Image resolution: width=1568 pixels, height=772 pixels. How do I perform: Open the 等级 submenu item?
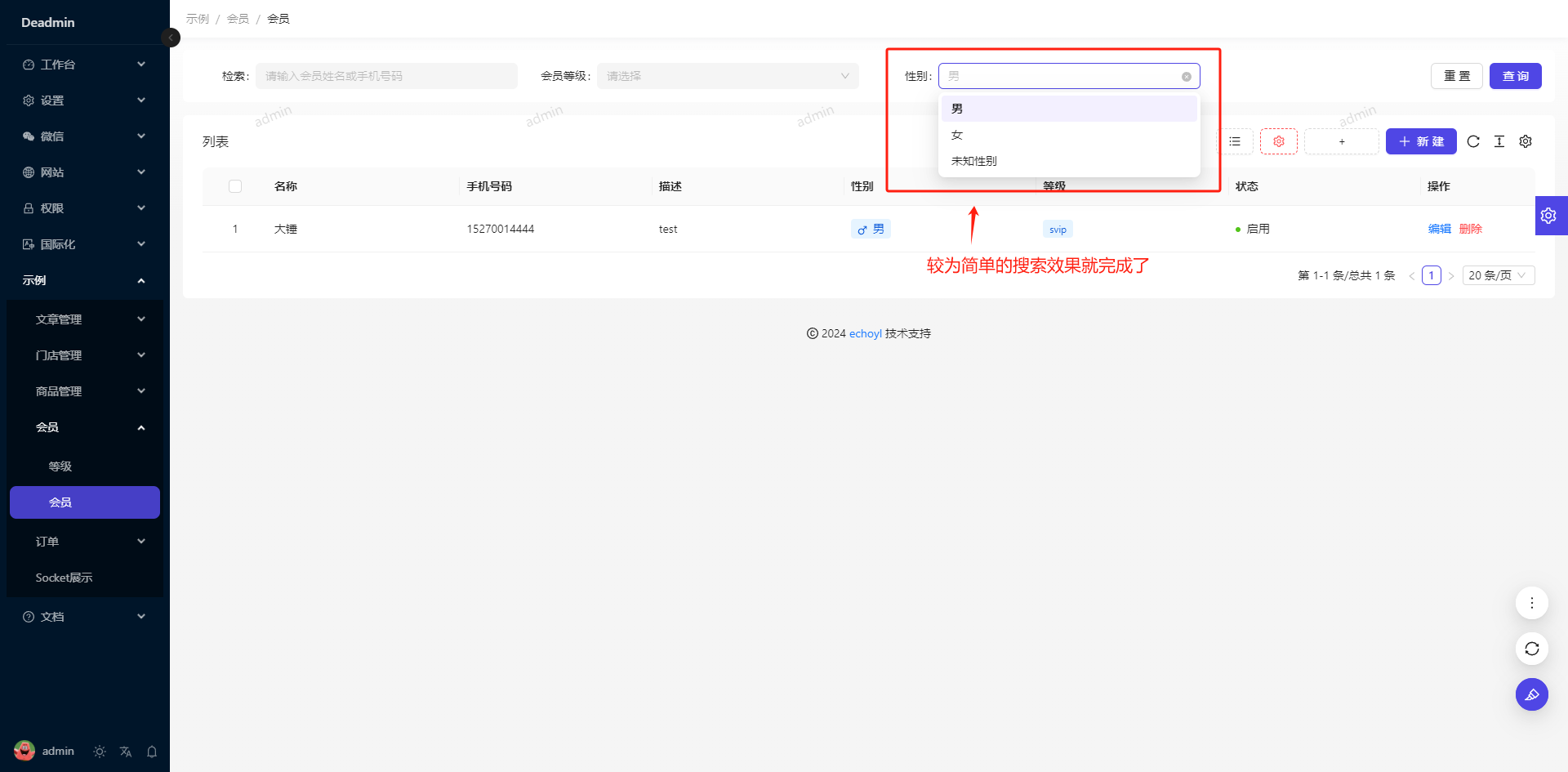point(60,466)
